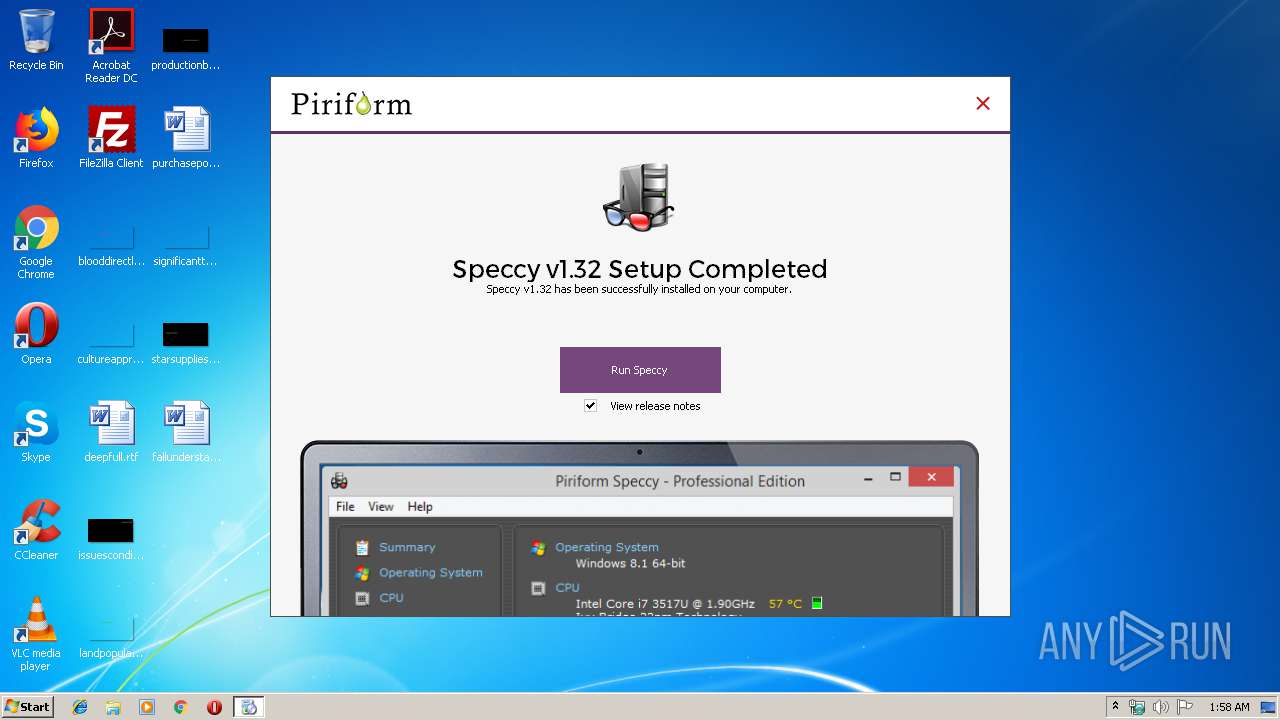Select the Google Chrome desktop shortcut

tap(36, 243)
